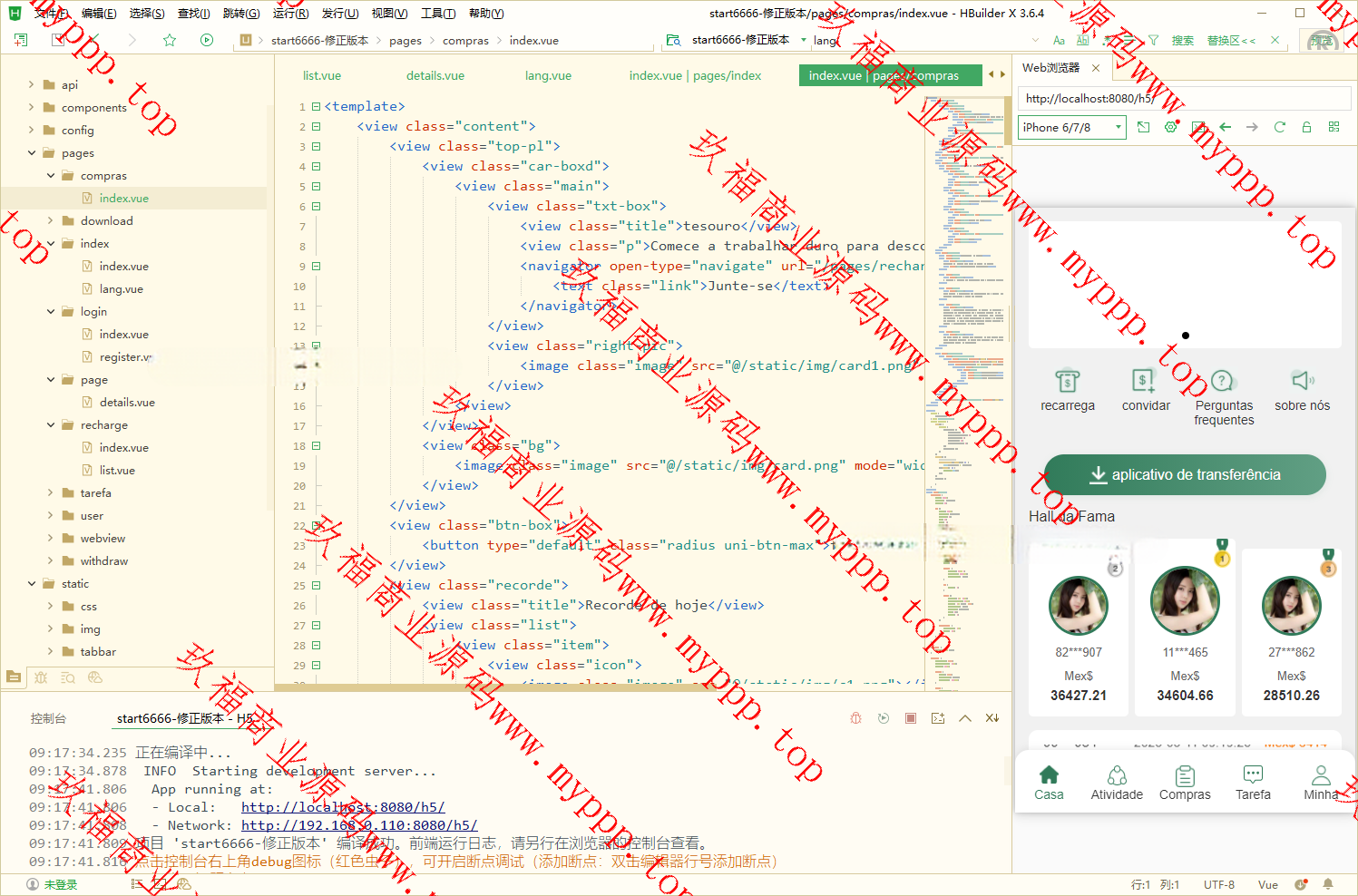
Task: Refresh the Web browser preview
Action: point(1279,127)
